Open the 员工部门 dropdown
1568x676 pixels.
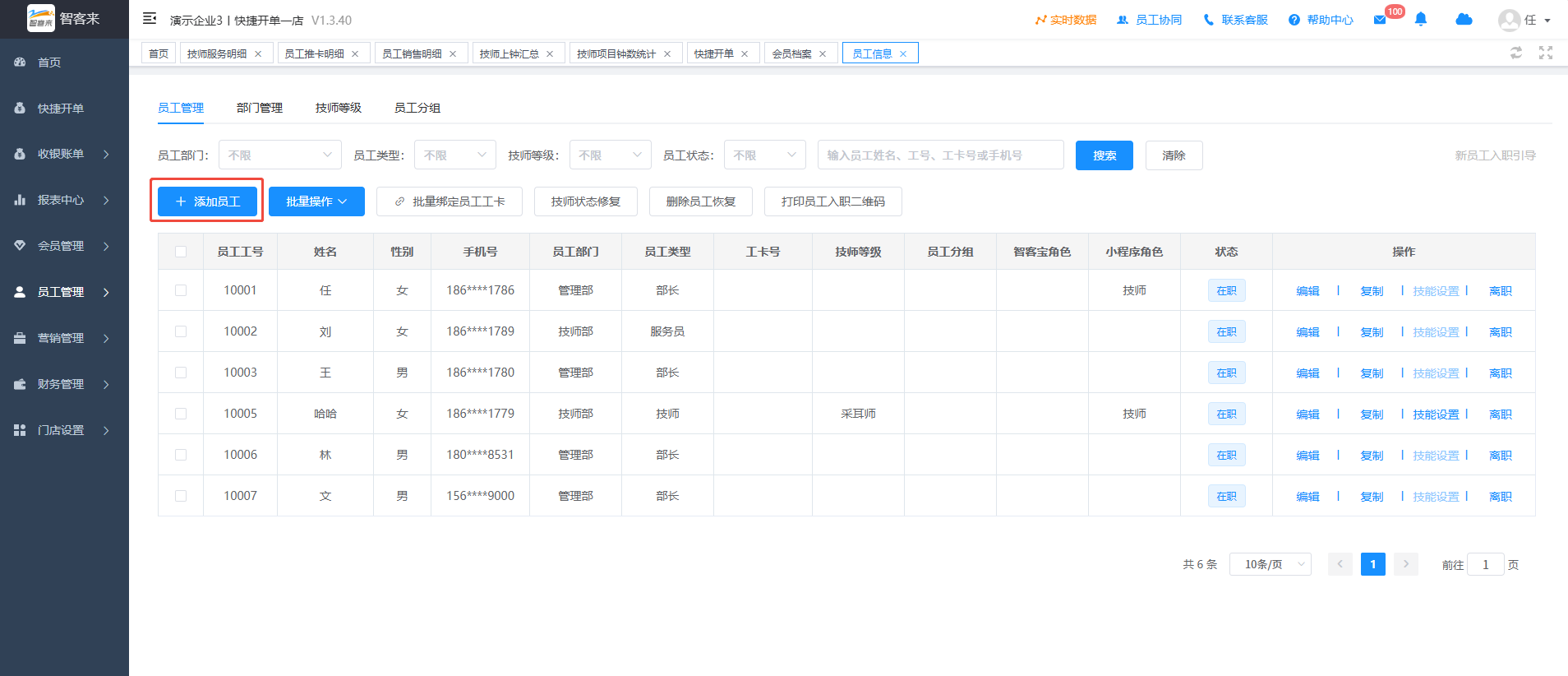(279, 155)
